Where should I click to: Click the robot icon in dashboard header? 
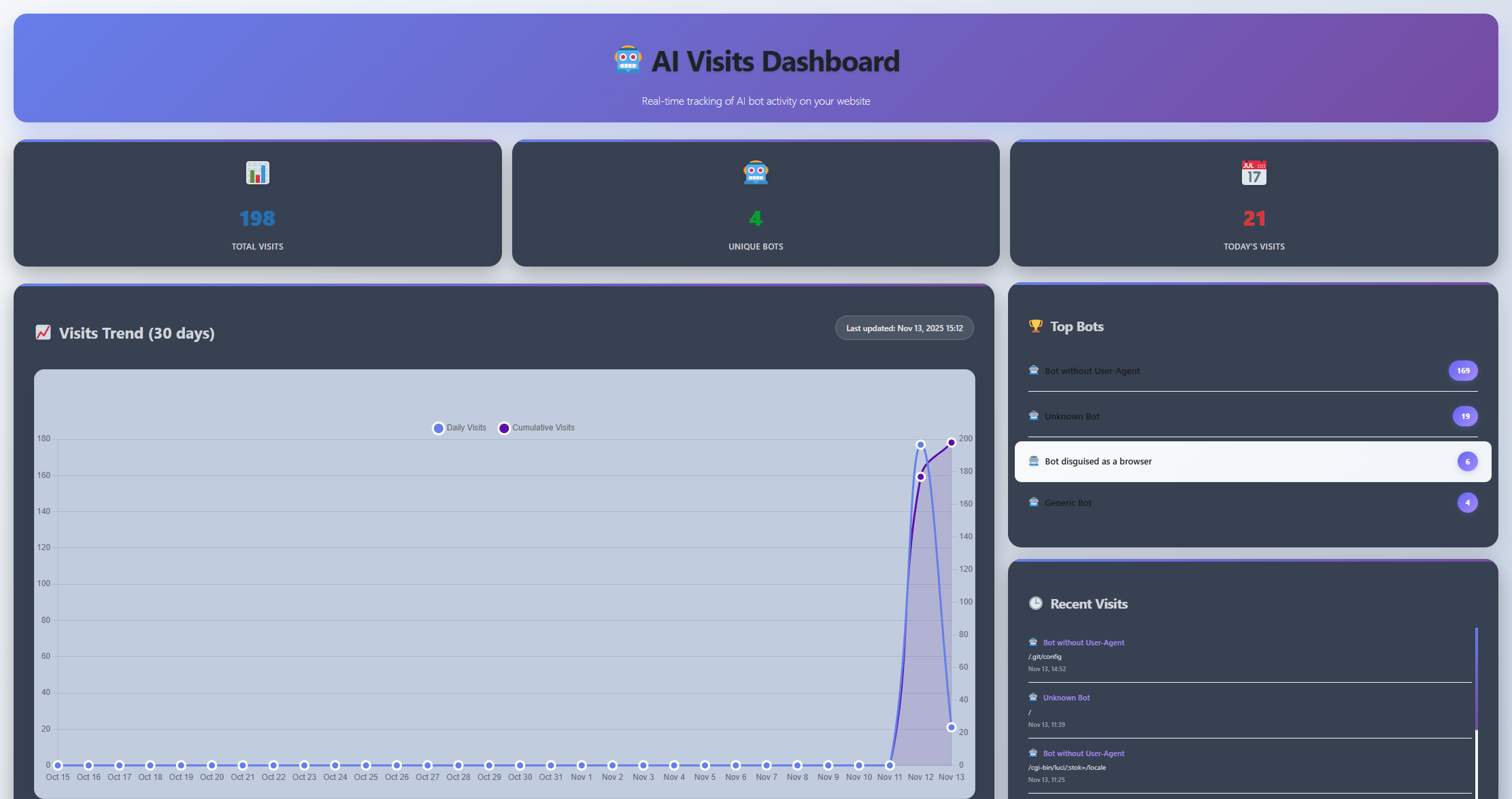coord(628,60)
